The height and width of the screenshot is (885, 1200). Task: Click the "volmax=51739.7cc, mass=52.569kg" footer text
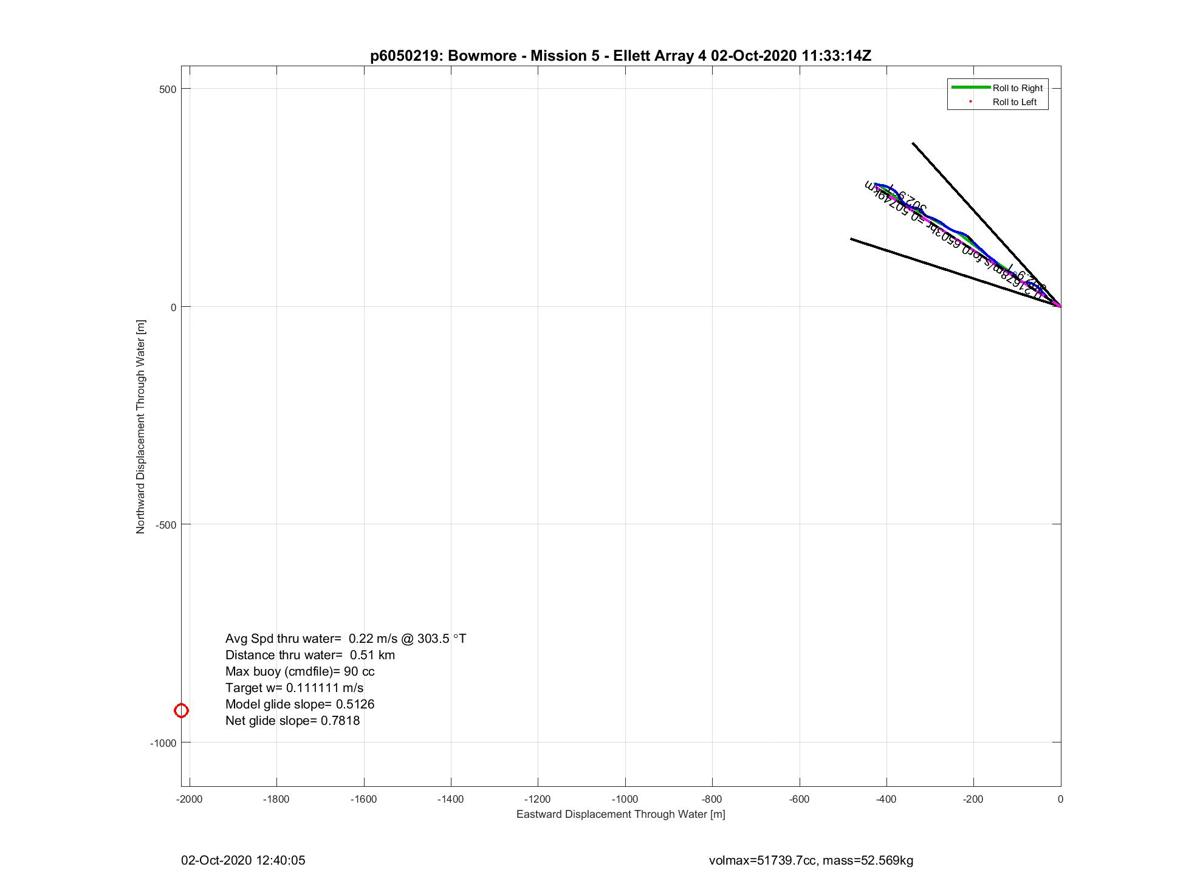tap(811, 860)
